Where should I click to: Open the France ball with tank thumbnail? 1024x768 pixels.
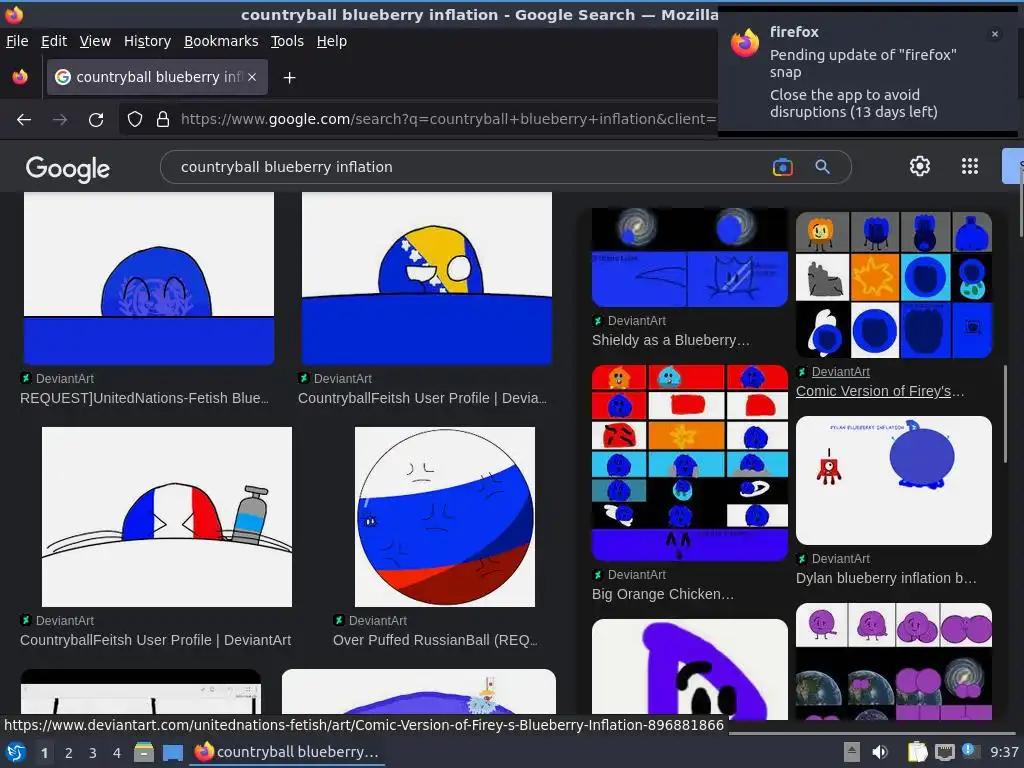(x=167, y=517)
